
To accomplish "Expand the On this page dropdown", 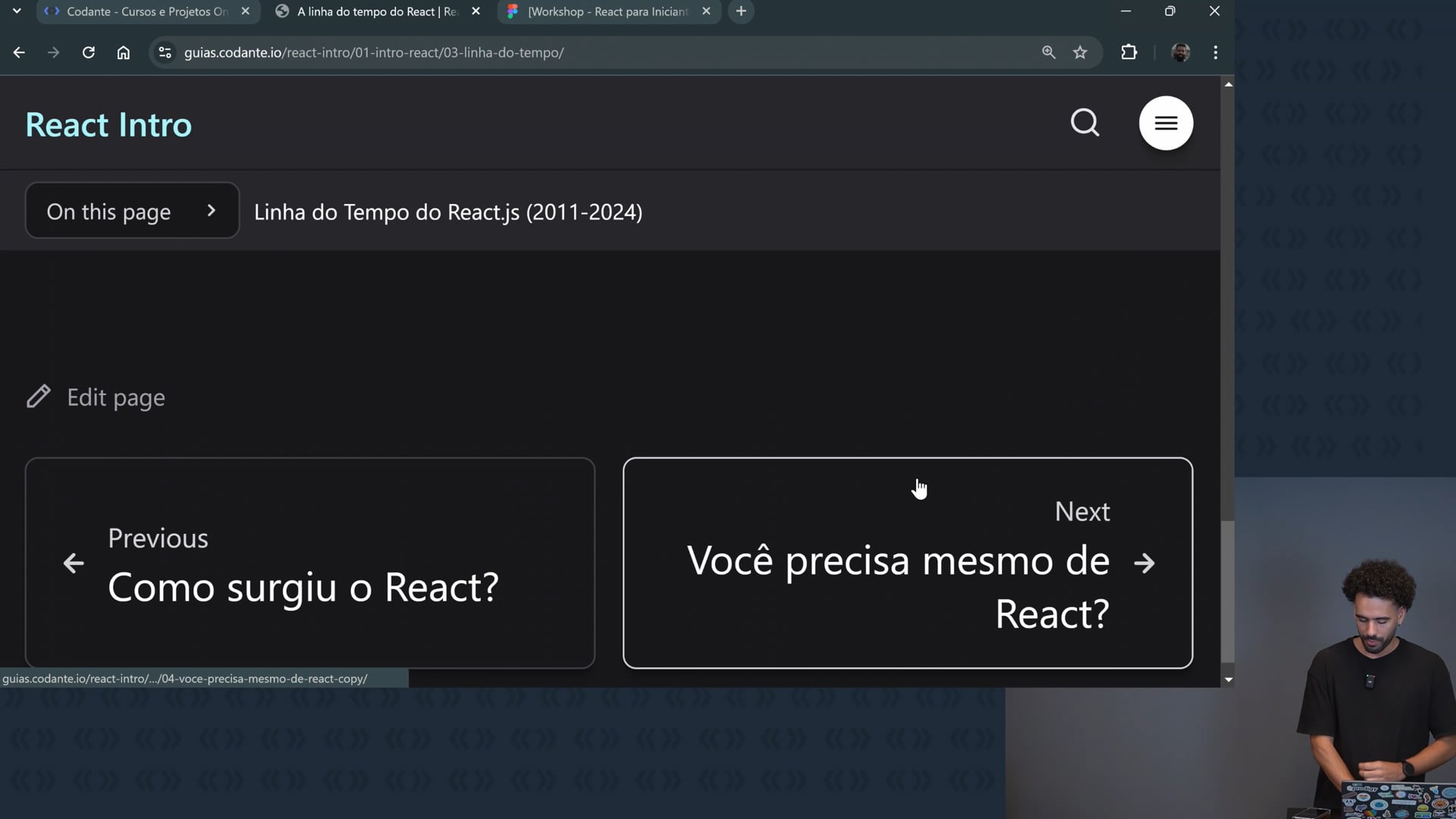I will pos(132,211).
